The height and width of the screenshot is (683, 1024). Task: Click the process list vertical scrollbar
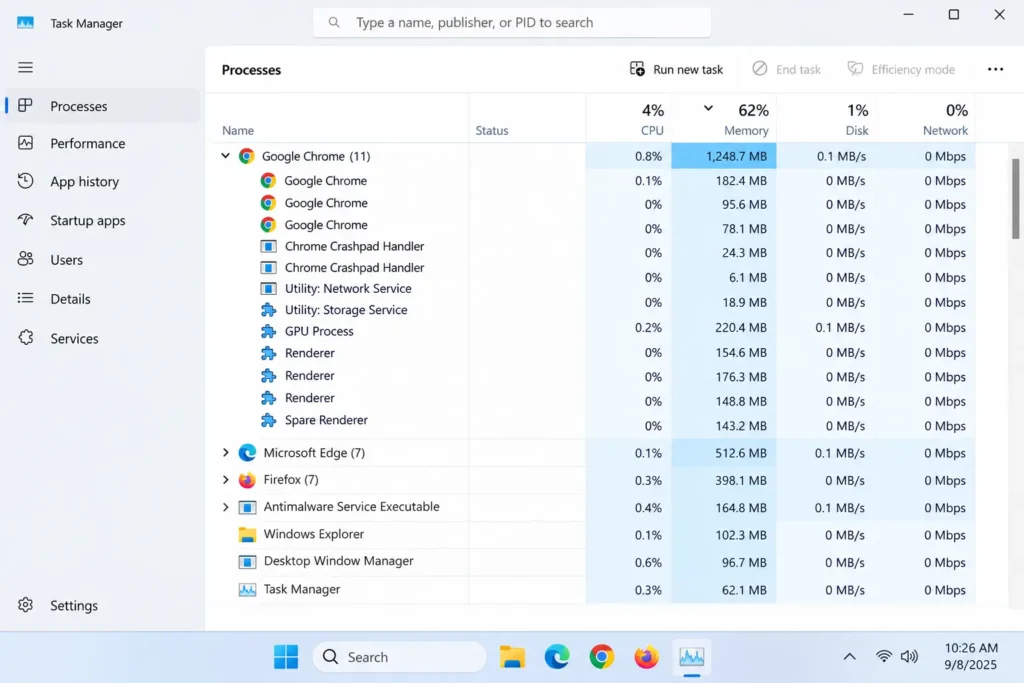(x=1016, y=199)
